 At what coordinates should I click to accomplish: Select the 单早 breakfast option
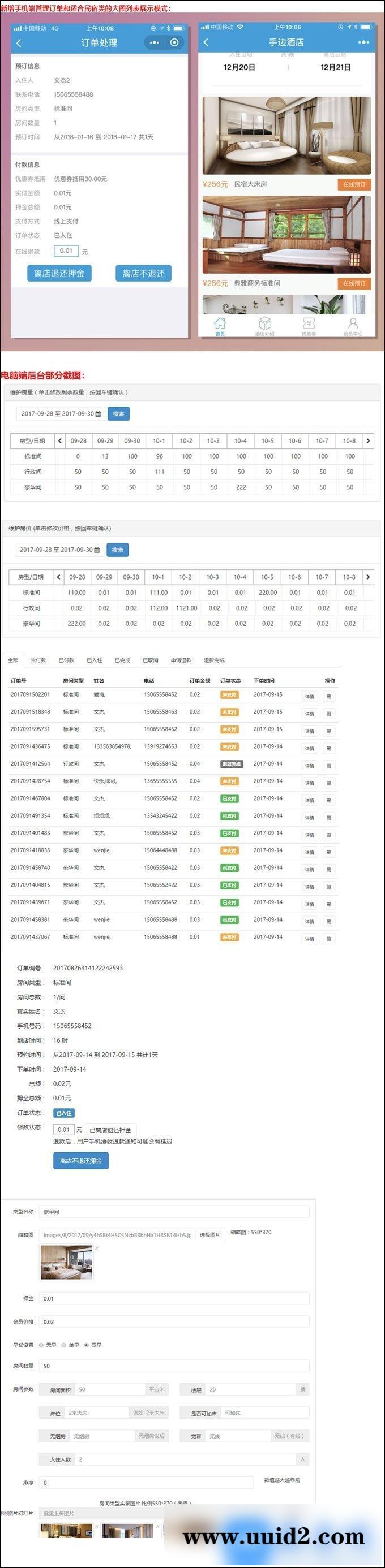tap(63, 1345)
